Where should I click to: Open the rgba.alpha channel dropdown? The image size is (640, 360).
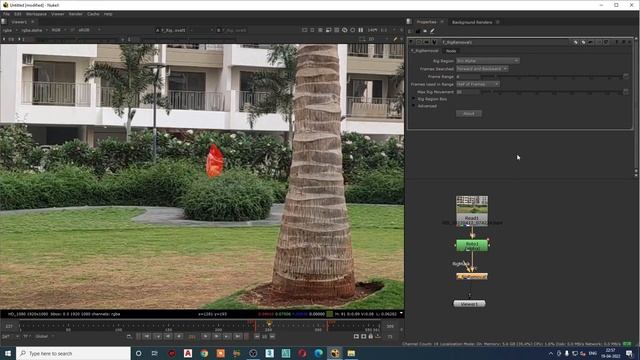pos(34,30)
